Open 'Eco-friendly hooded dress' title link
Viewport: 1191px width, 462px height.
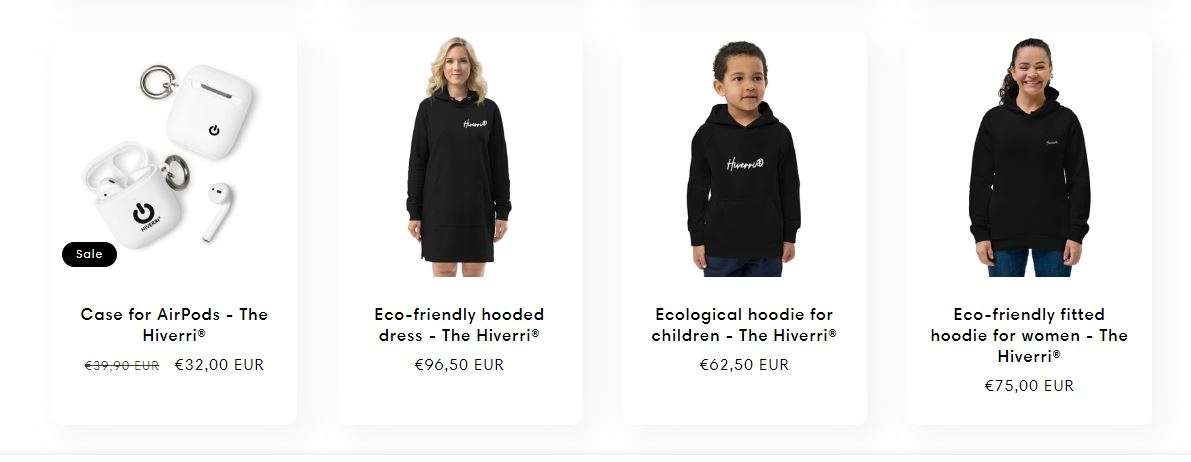click(460, 324)
